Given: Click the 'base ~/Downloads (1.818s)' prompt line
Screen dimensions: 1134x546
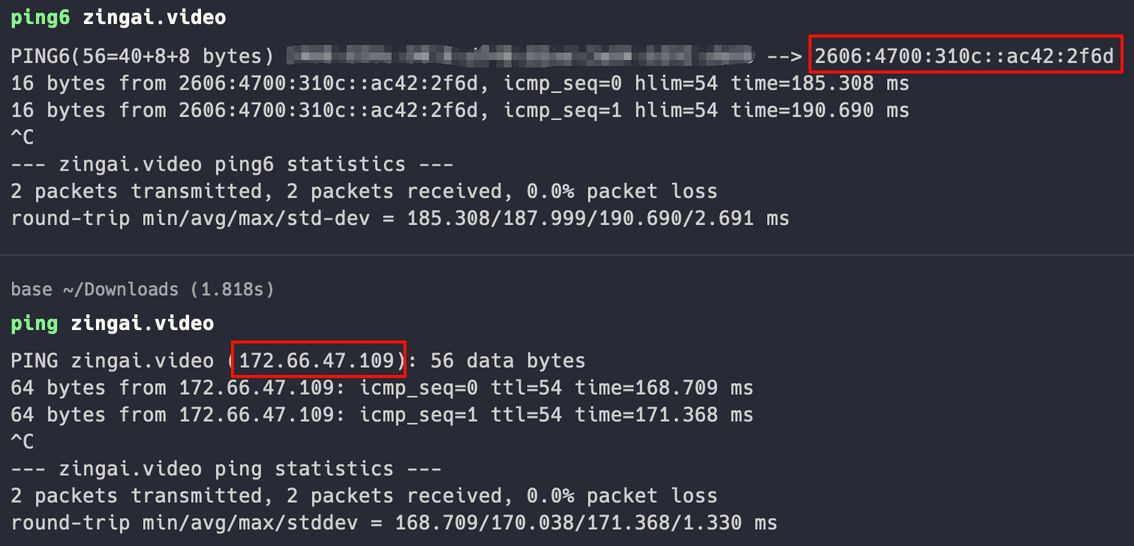Looking at the screenshot, I should (143, 290).
